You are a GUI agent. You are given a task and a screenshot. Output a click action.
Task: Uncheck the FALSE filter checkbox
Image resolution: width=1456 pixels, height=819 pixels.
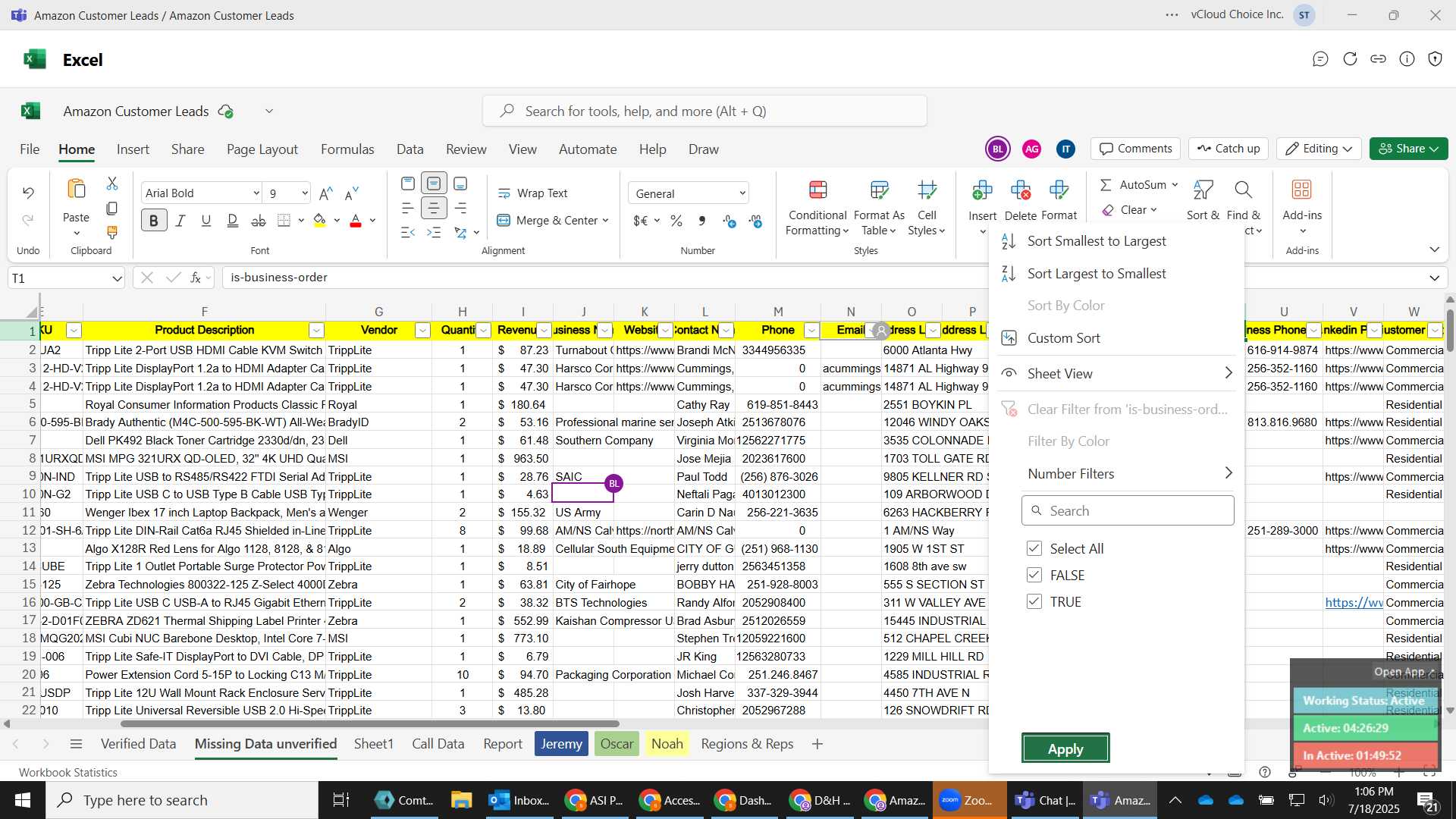1034,575
